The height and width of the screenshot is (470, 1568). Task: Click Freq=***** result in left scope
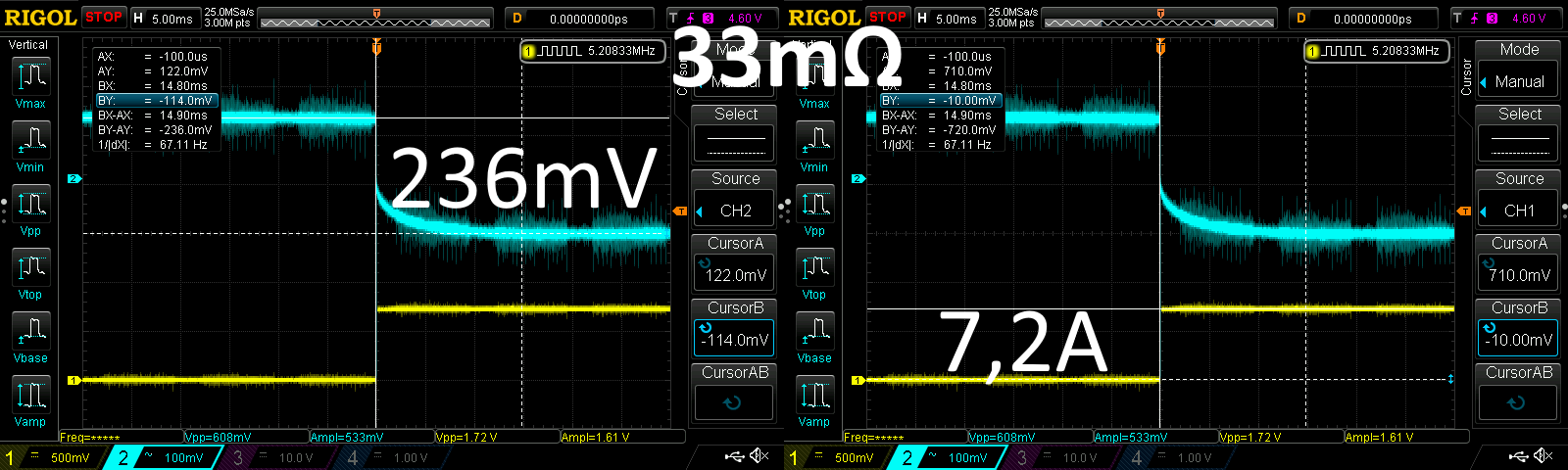point(90,438)
